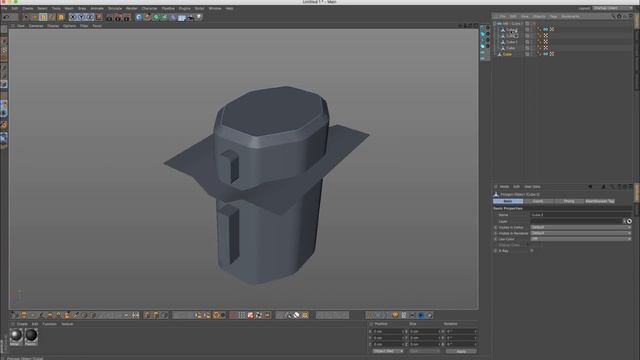Screen dimensions: 640x360
Task: Open the viewport Cameras menu
Action: click(36, 26)
